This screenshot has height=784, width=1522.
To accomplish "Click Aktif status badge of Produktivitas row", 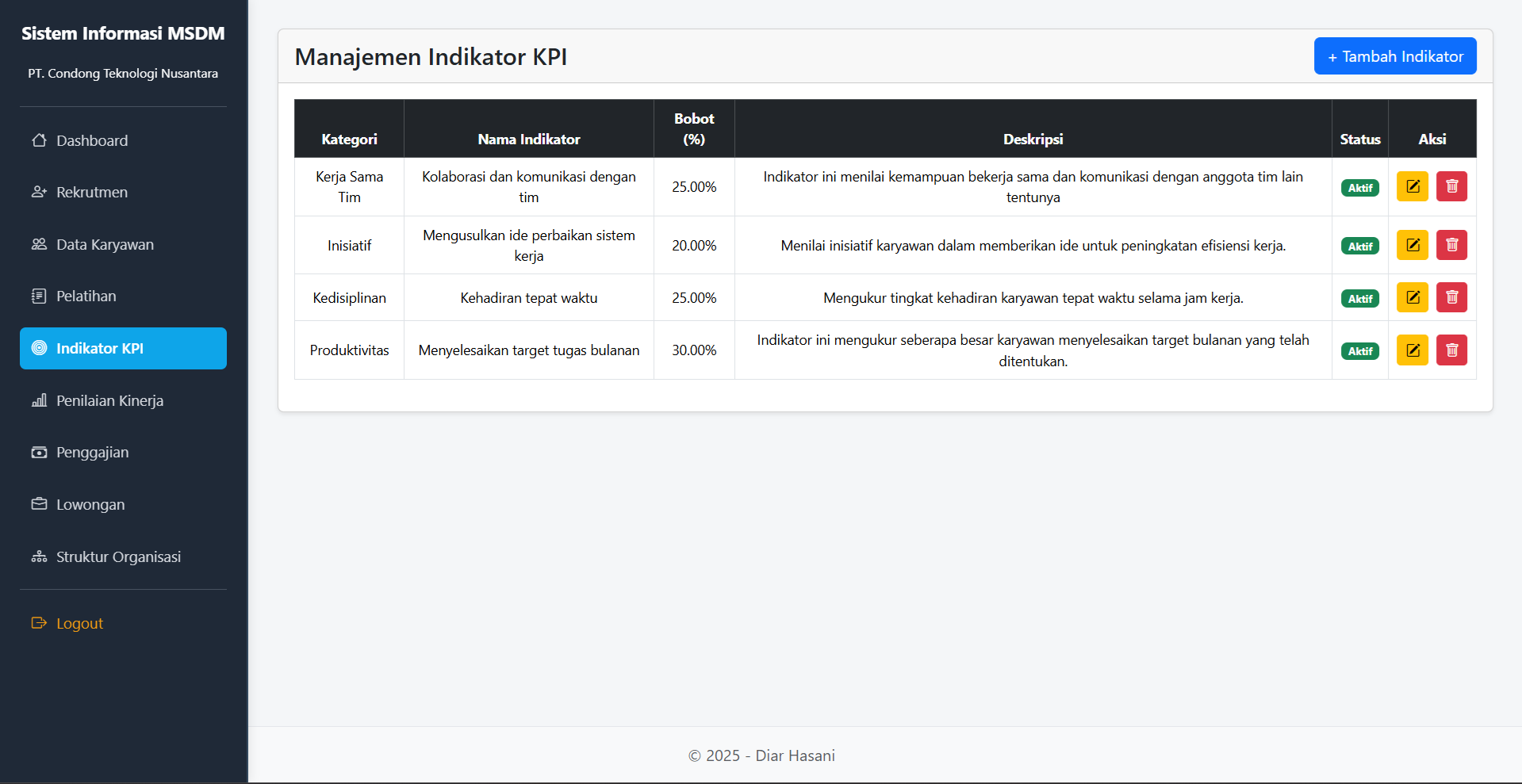I will [1359, 351].
